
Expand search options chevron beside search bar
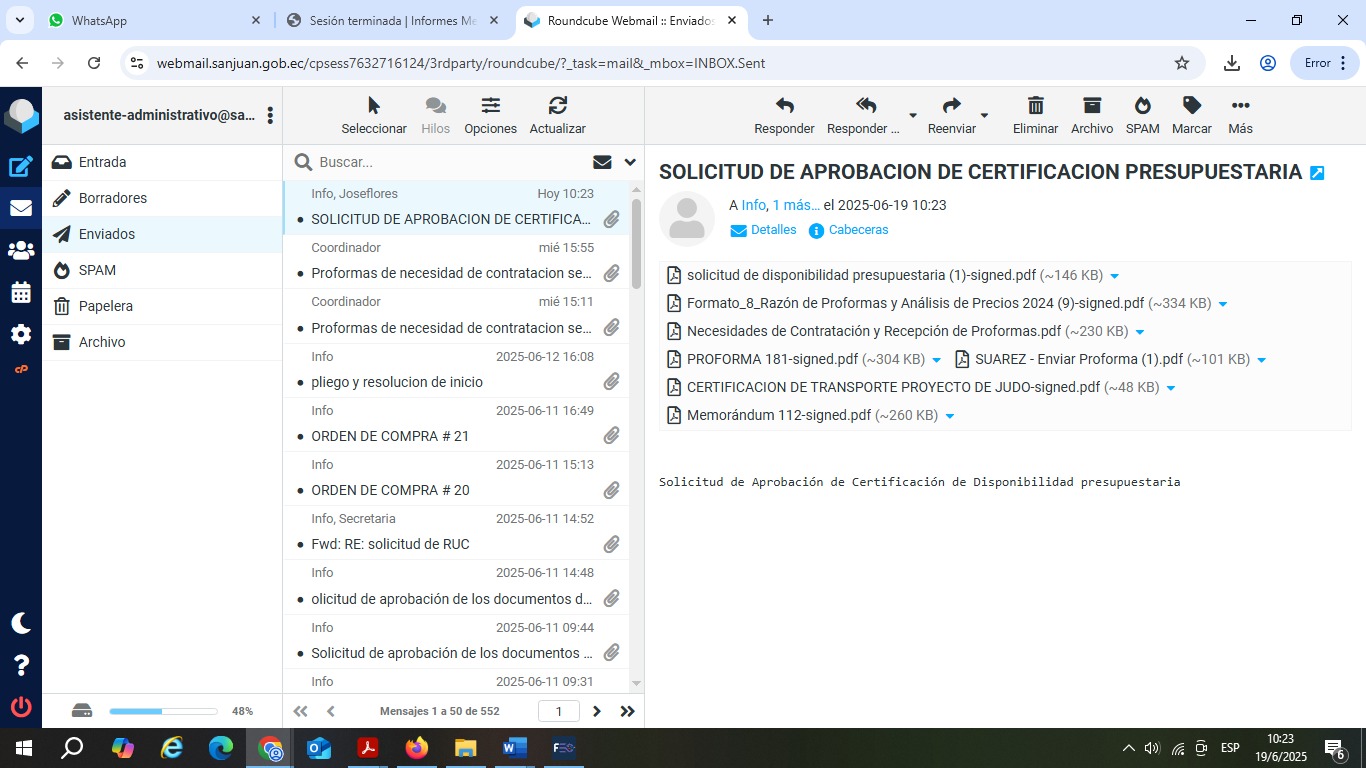[630, 162]
